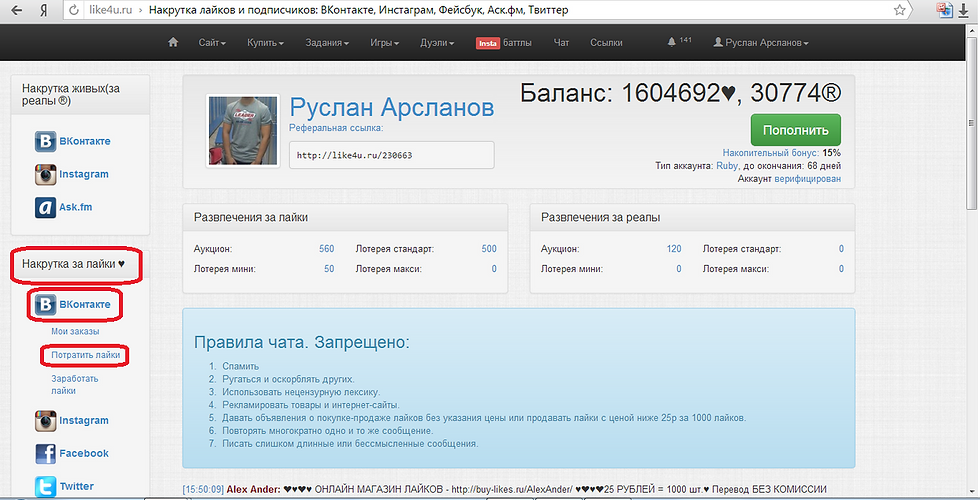Screen dimensions: 980x500
Task: Bookmark the page with the star icon
Action: click(x=899, y=10)
